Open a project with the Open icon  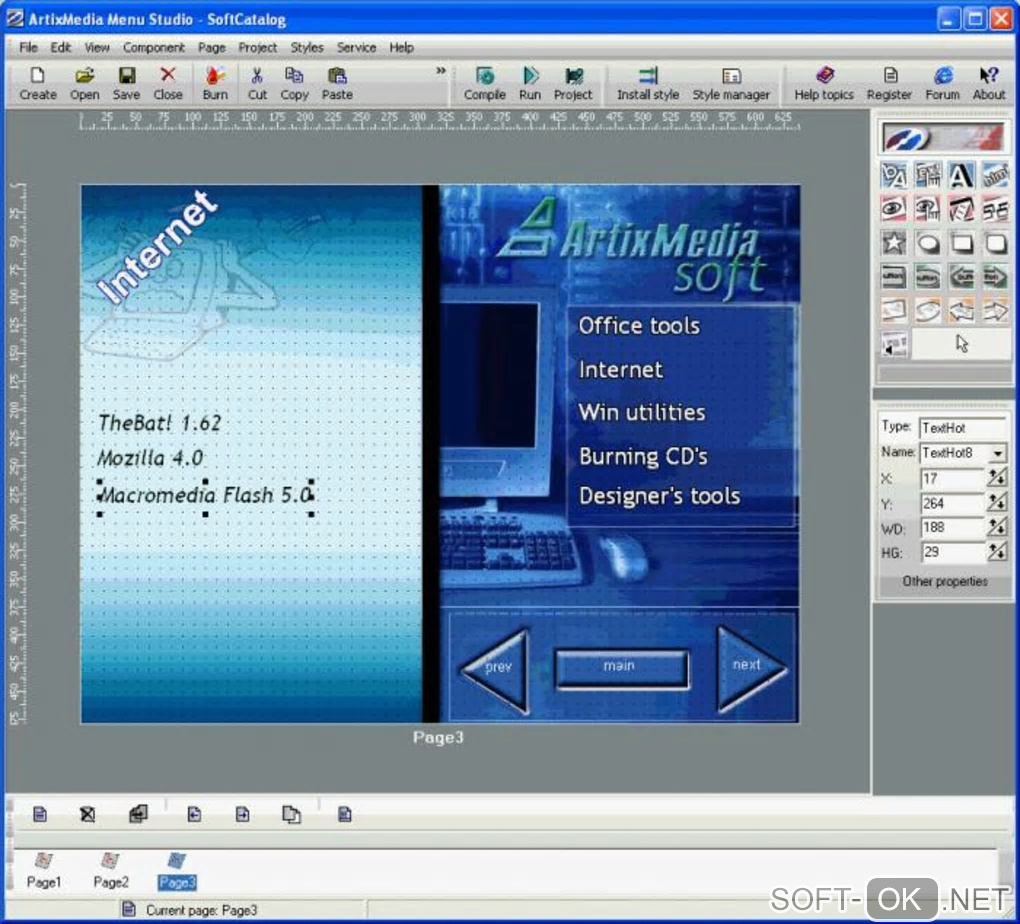[x=85, y=83]
